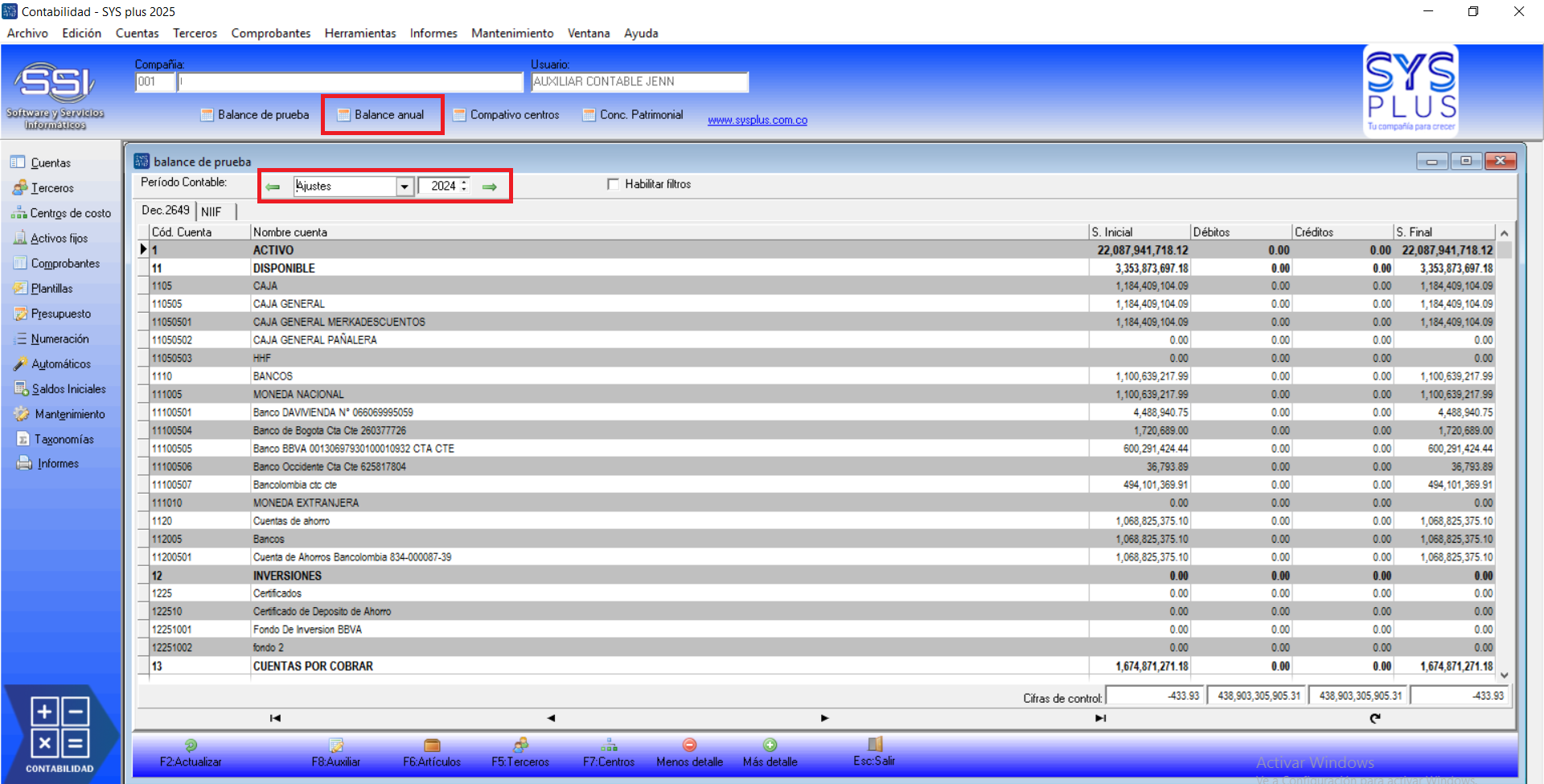Open Presupuesto sidebar entry
1544x784 pixels.
(52, 314)
